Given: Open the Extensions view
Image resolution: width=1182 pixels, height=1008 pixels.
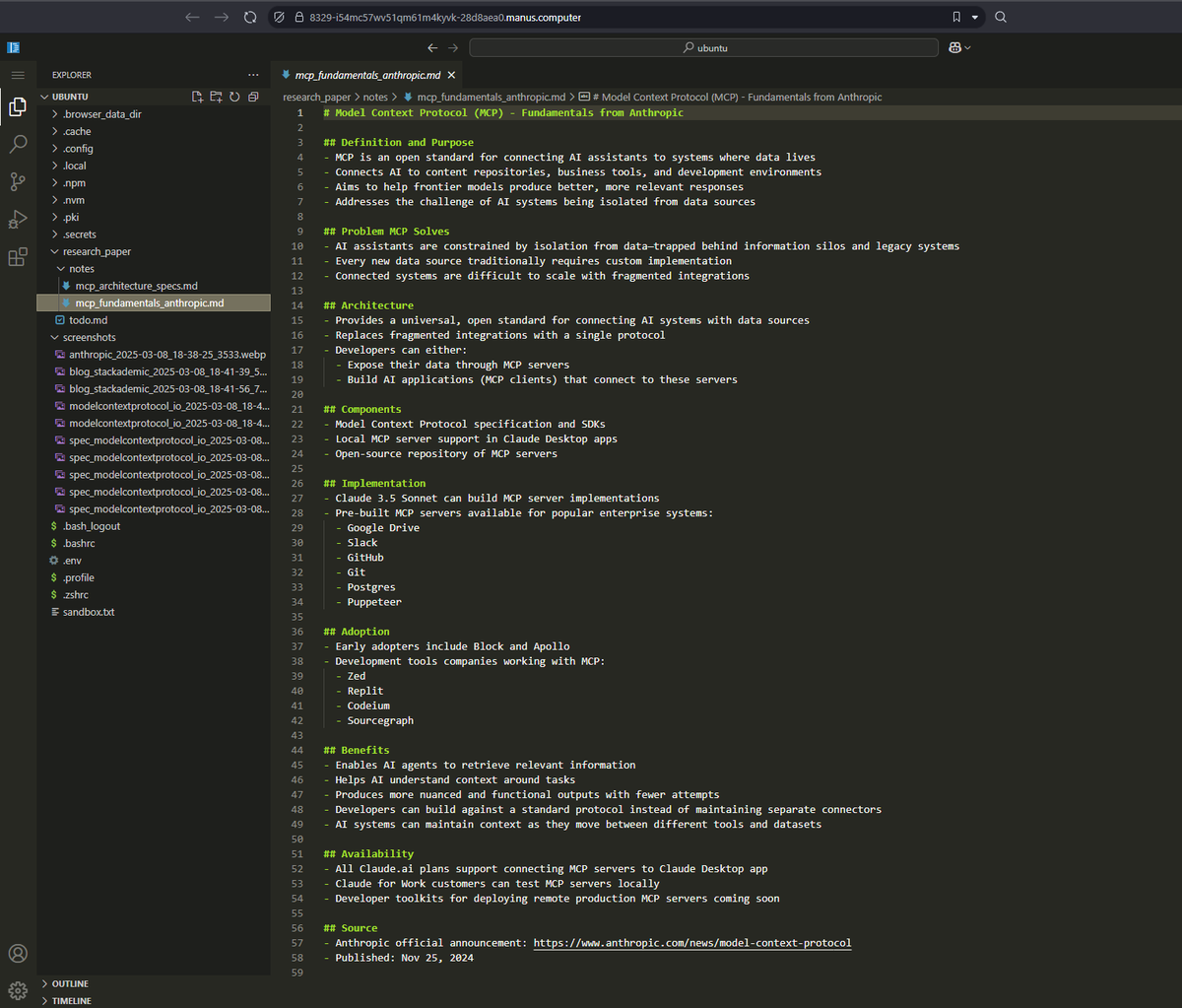Looking at the screenshot, I should pos(18,257).
